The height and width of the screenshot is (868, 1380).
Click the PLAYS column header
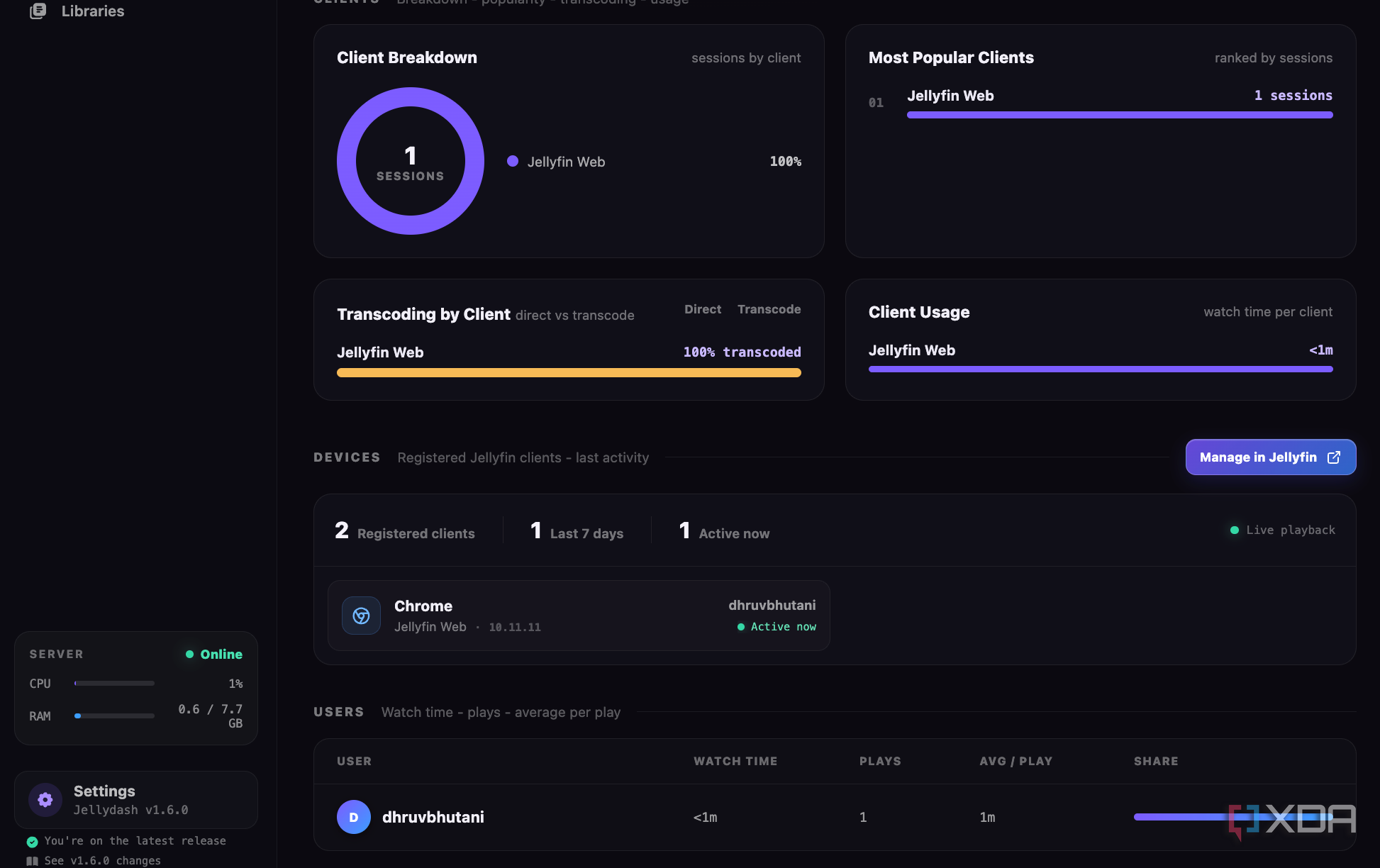[x=880, y=761]
